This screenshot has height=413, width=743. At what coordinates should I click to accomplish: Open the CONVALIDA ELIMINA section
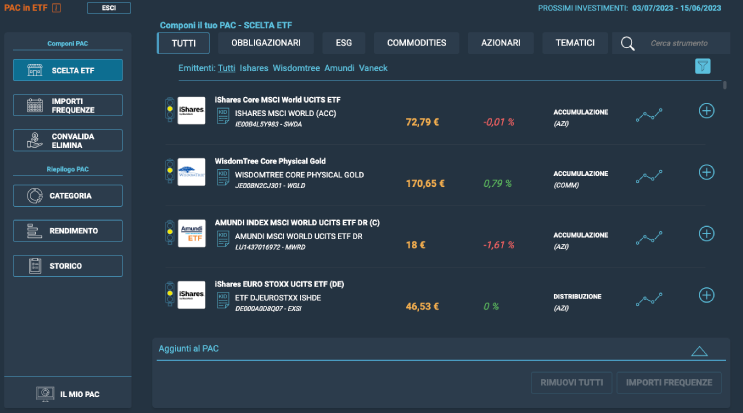[68, 140]
